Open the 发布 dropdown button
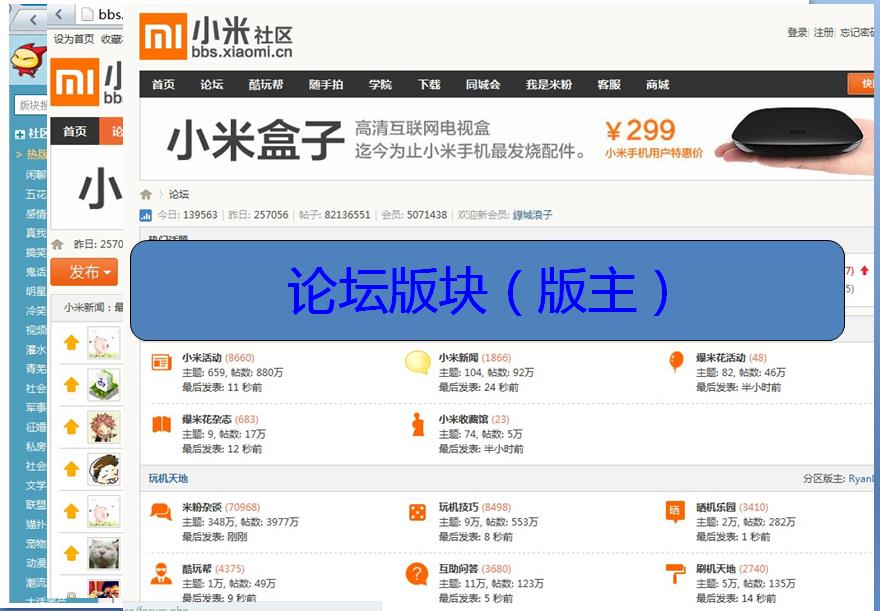The width and height of the screenshot is (880, 611). point(84,272)
